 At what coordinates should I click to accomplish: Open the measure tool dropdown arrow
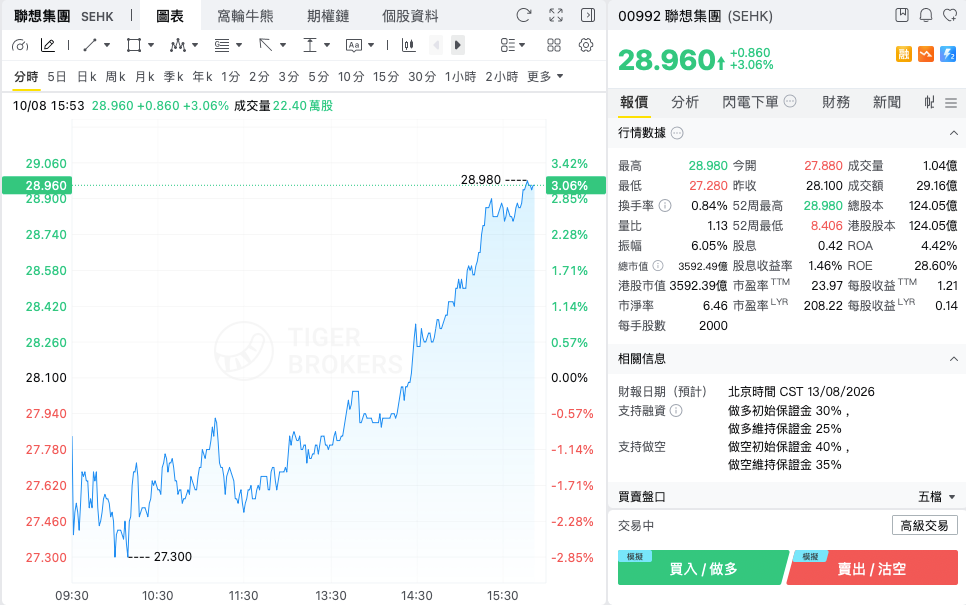327,45
